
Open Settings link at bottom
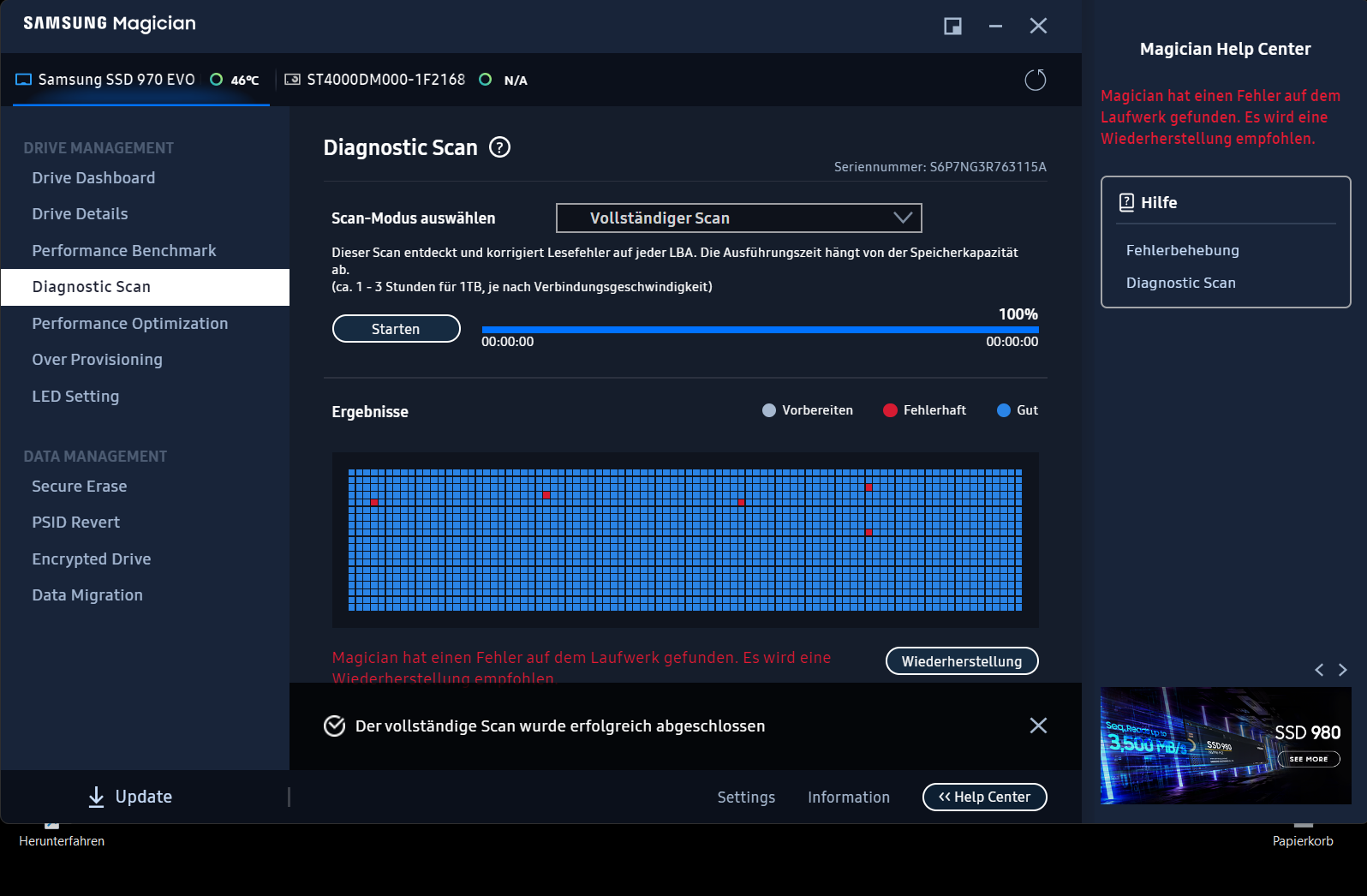746,797
